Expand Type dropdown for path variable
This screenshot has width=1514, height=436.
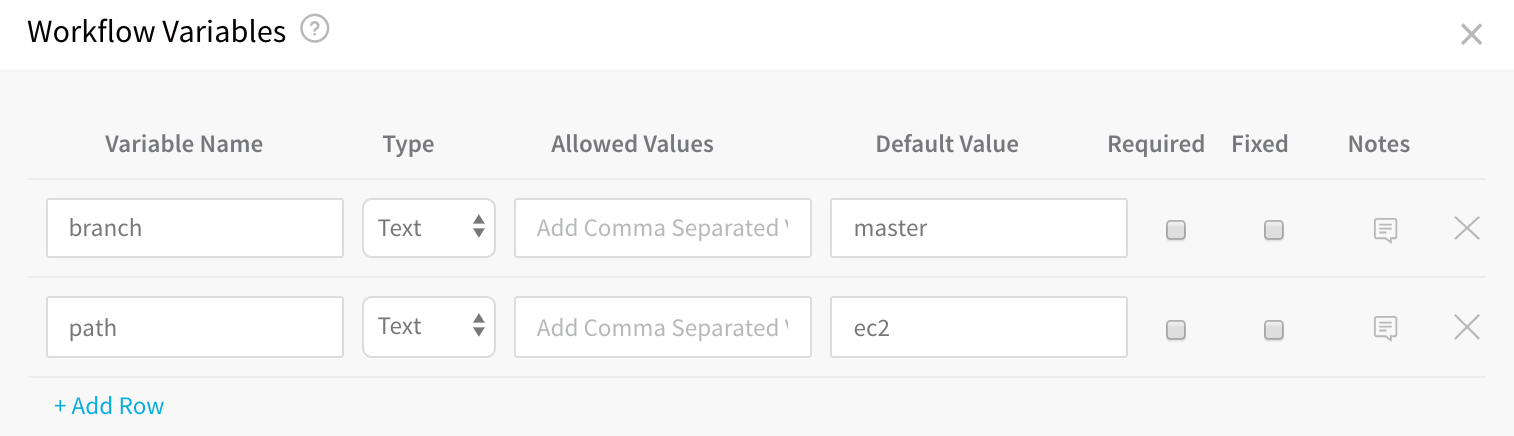(x=429, y=327)
